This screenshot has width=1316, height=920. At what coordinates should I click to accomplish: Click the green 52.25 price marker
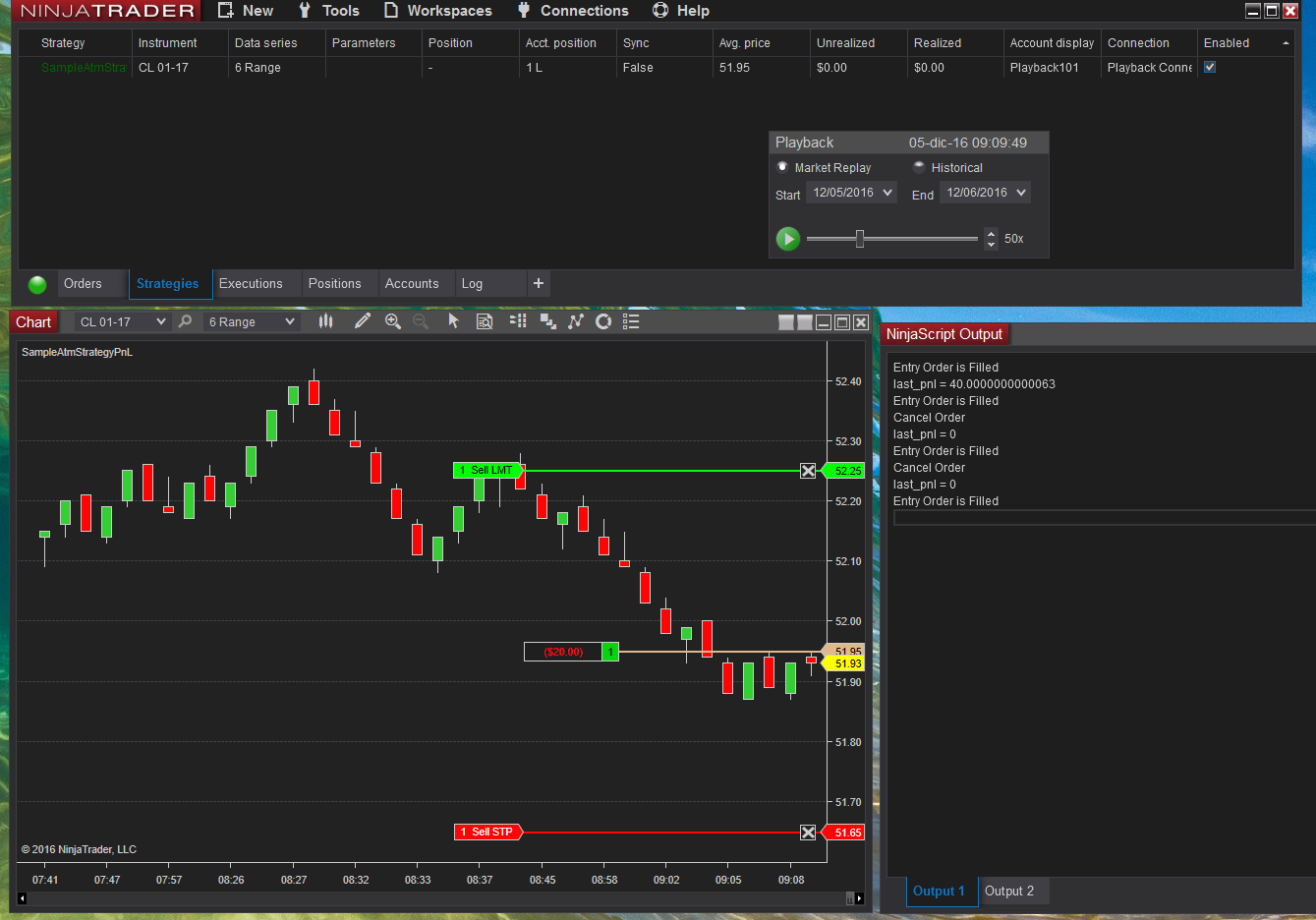[843, 471]
